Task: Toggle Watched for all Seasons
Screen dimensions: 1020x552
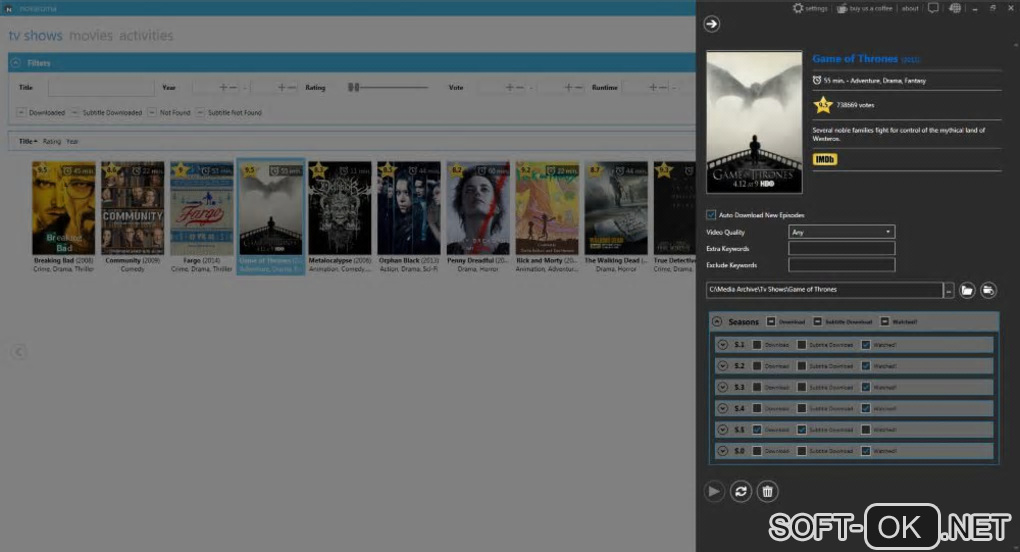Action: [885, 321]
